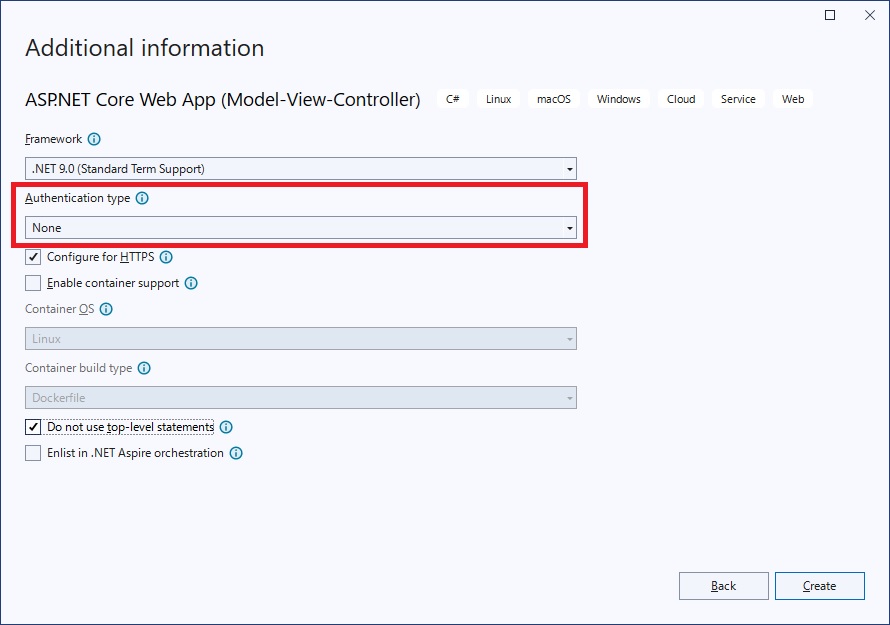This screenshot has width=890, height=625.
Task: Click the Create button
Action: (x=820, y=586)
